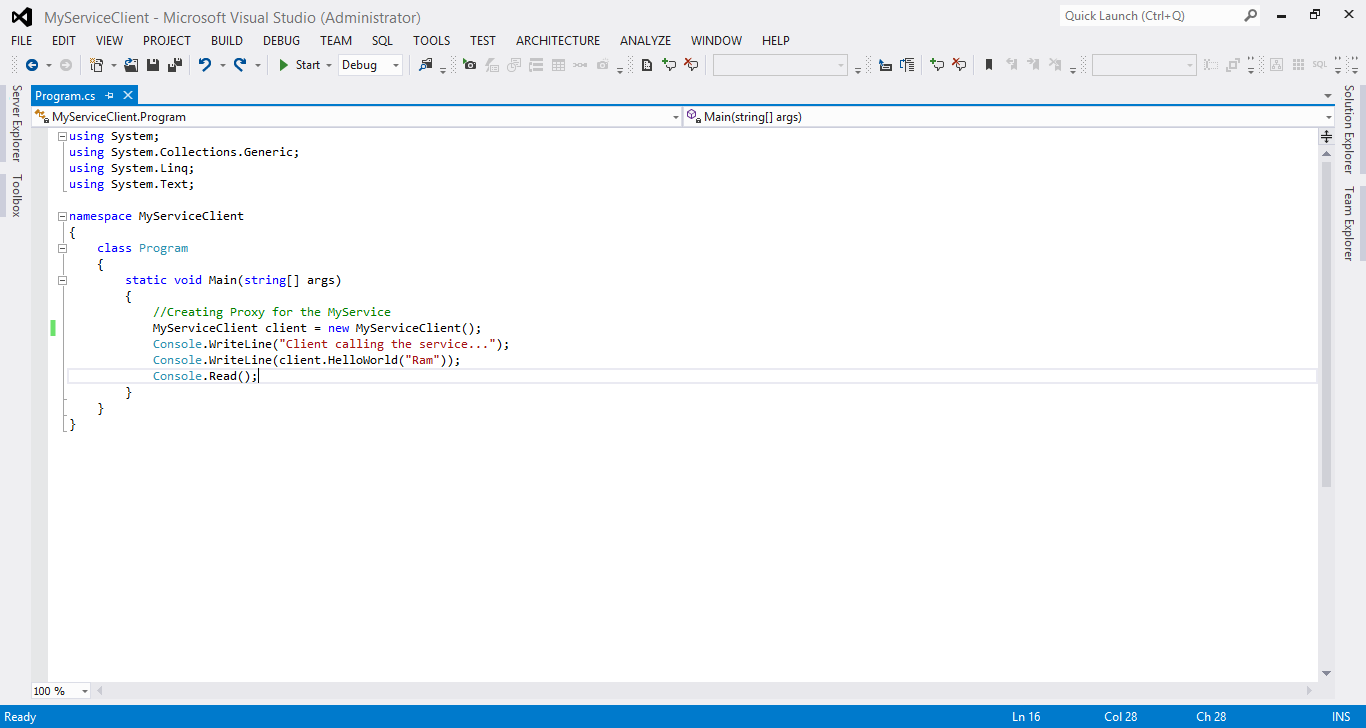Click the 'Ready' status bar text
The width and height of the screenshot is (1366, 728).
point(20,717)
